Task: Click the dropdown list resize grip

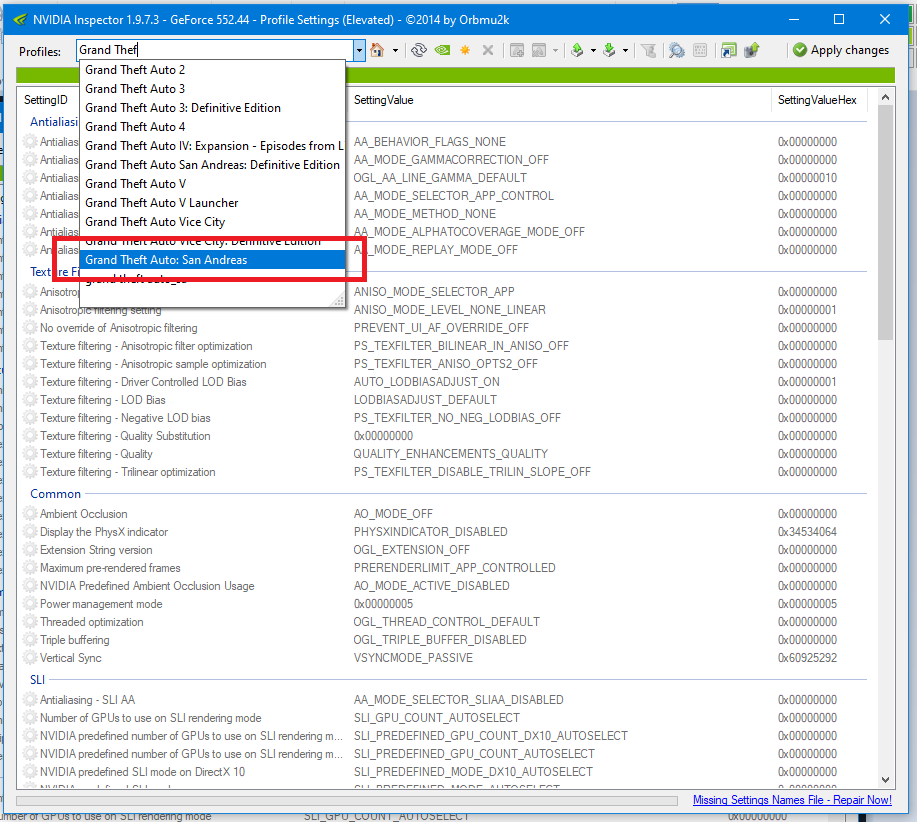Action: coord(338,301)
